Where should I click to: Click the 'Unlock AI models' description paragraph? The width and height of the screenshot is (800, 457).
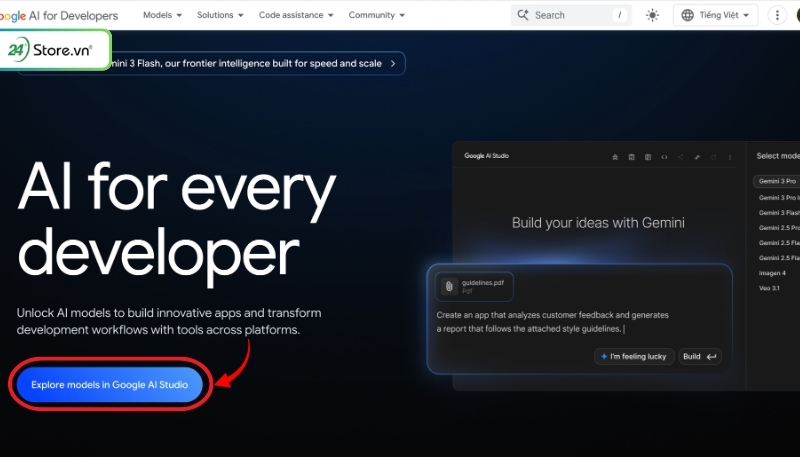169,321
